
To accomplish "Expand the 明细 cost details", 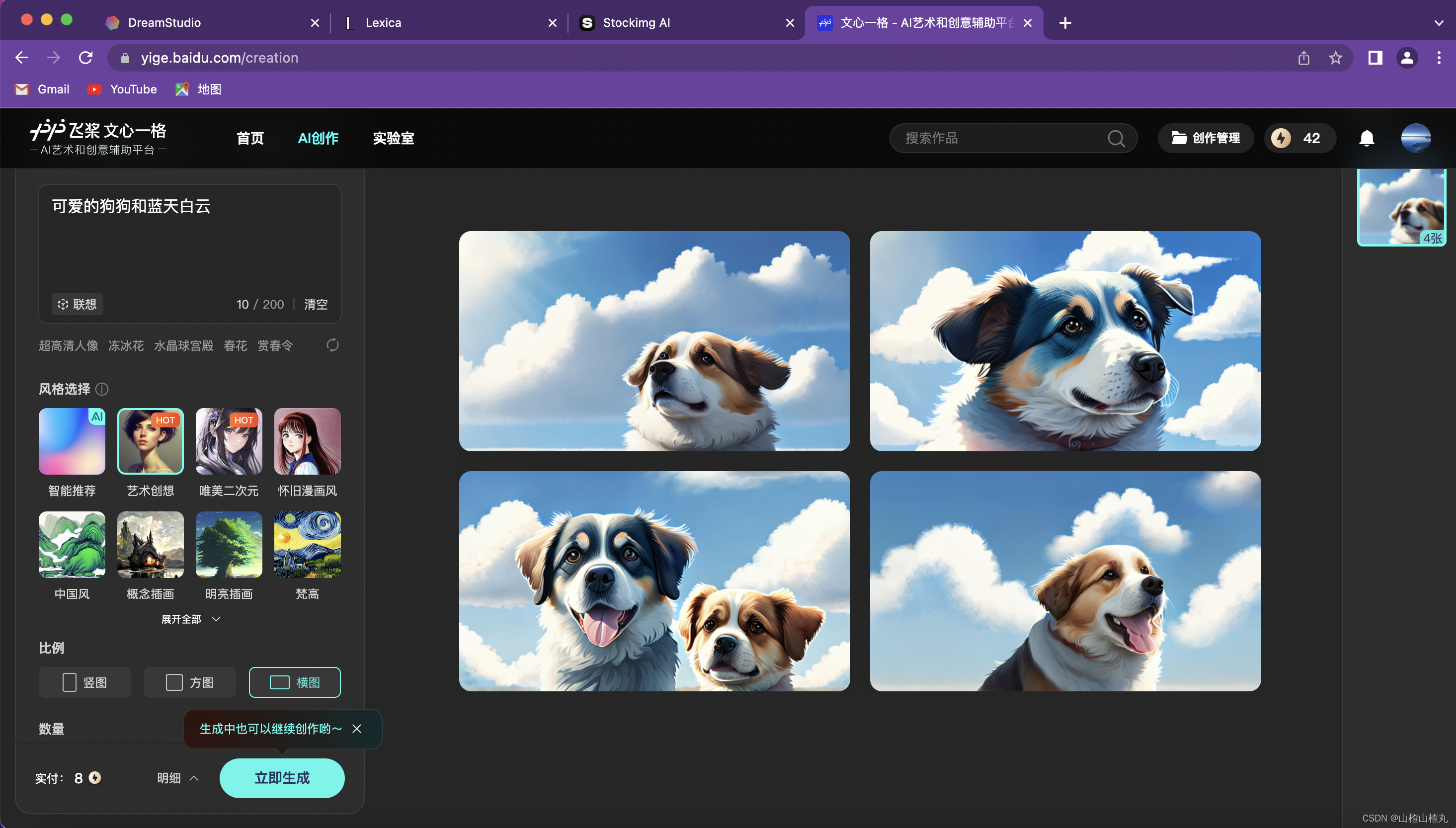I will (177, 777).
